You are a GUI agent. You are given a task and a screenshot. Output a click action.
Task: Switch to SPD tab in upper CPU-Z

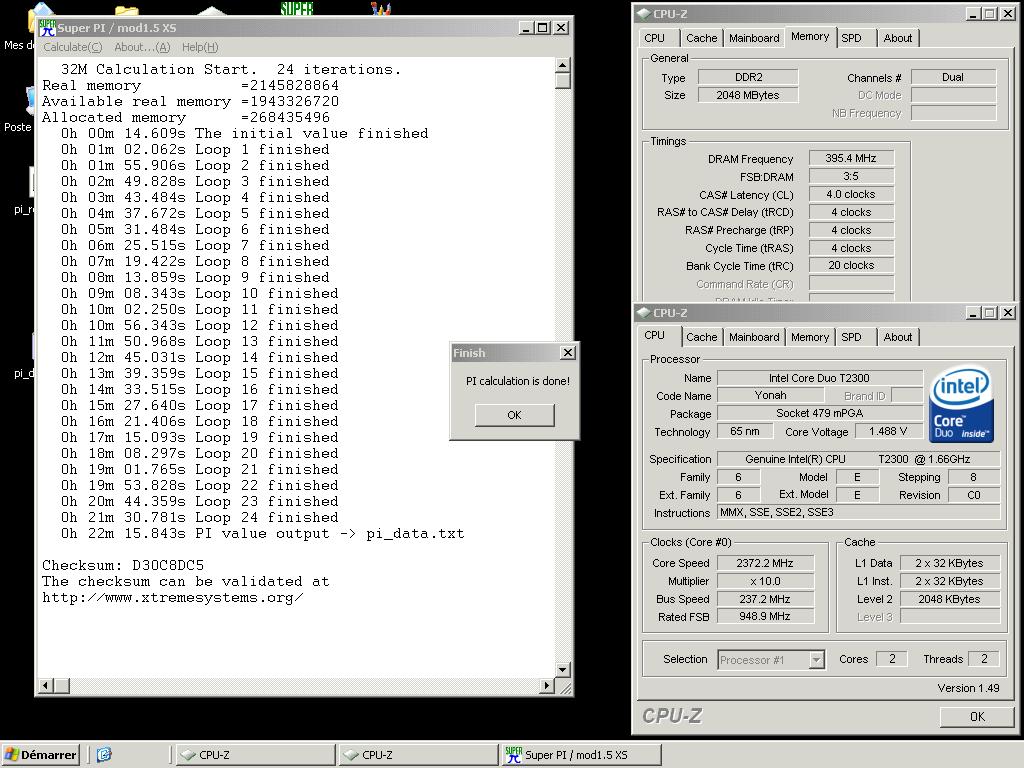pos(851,38)
